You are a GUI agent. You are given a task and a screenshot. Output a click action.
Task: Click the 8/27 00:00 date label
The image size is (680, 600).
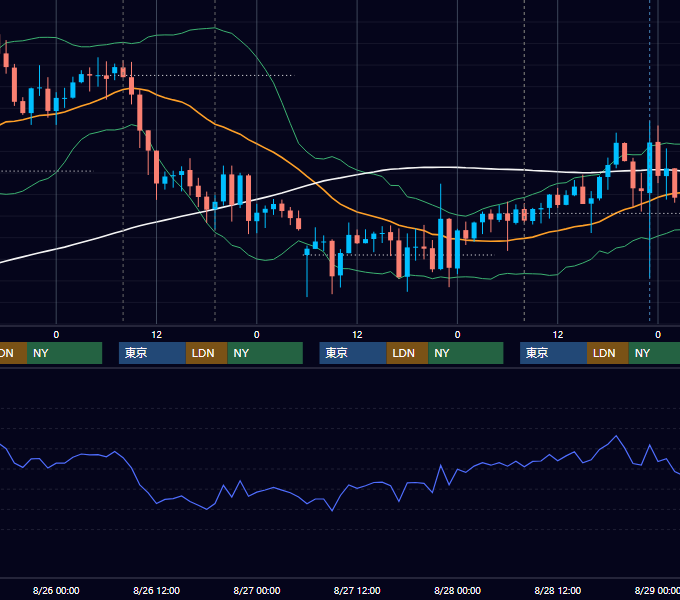pos(257,590)
